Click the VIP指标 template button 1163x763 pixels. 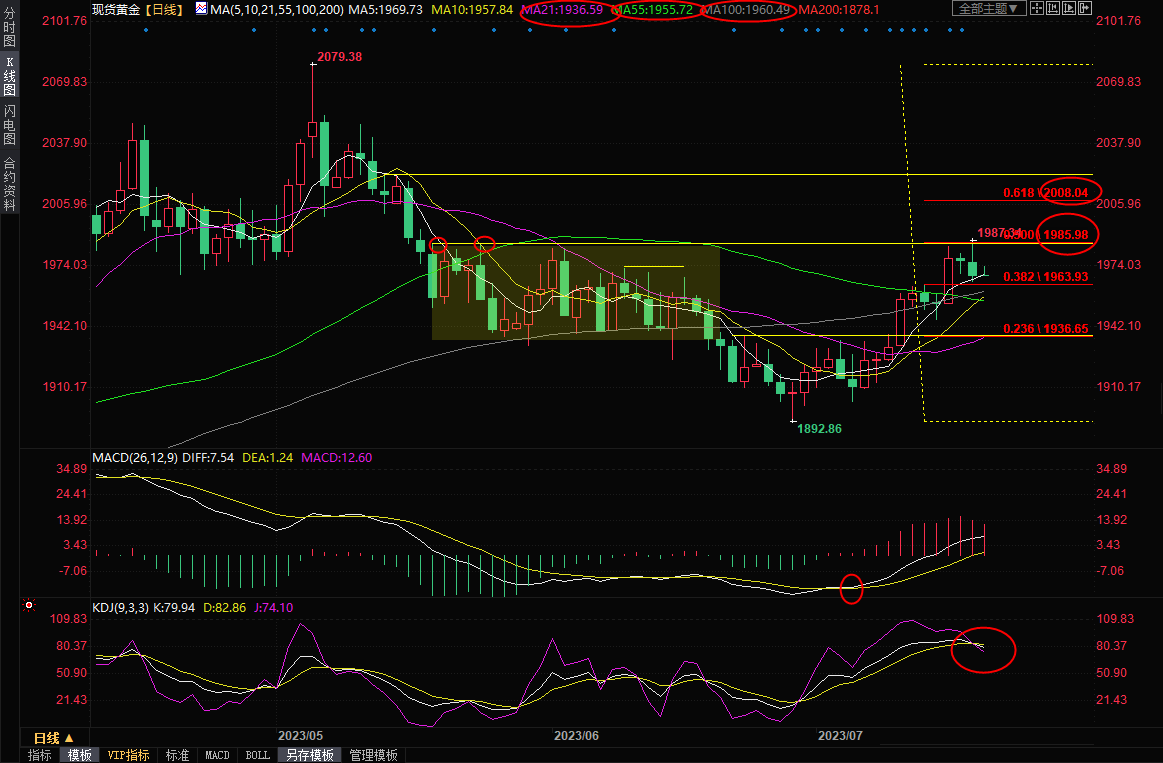point(128,755)
